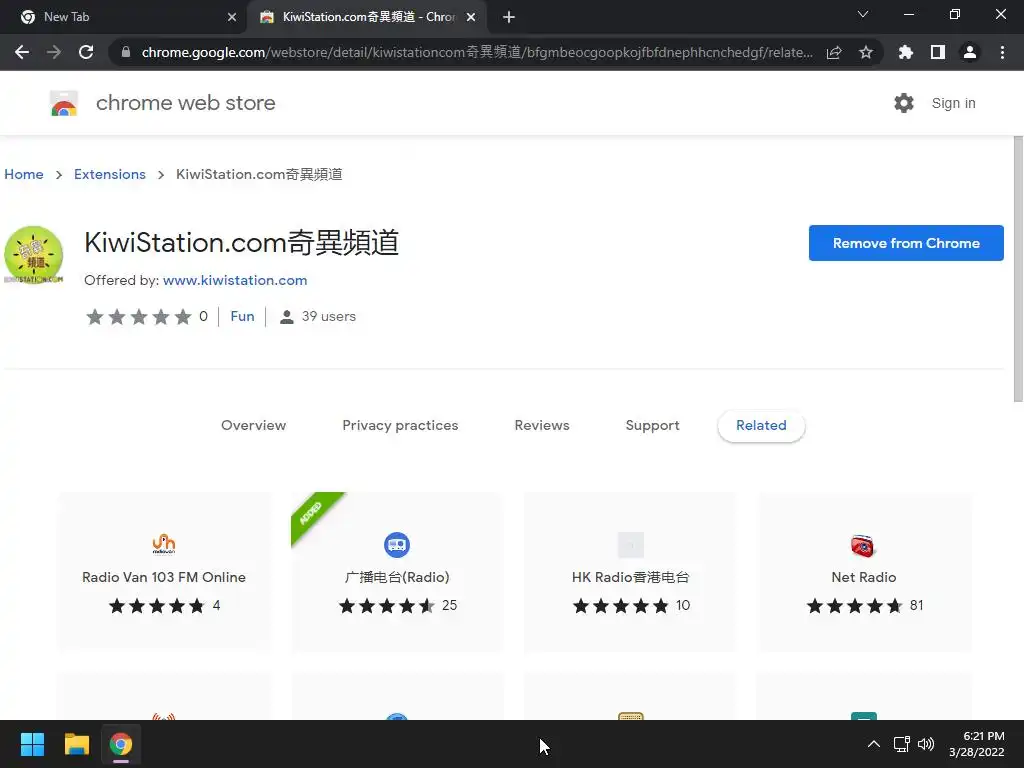Open the Overview tab
The height and width of the screenshot is (768, 1024).
(x=253, y=425)
